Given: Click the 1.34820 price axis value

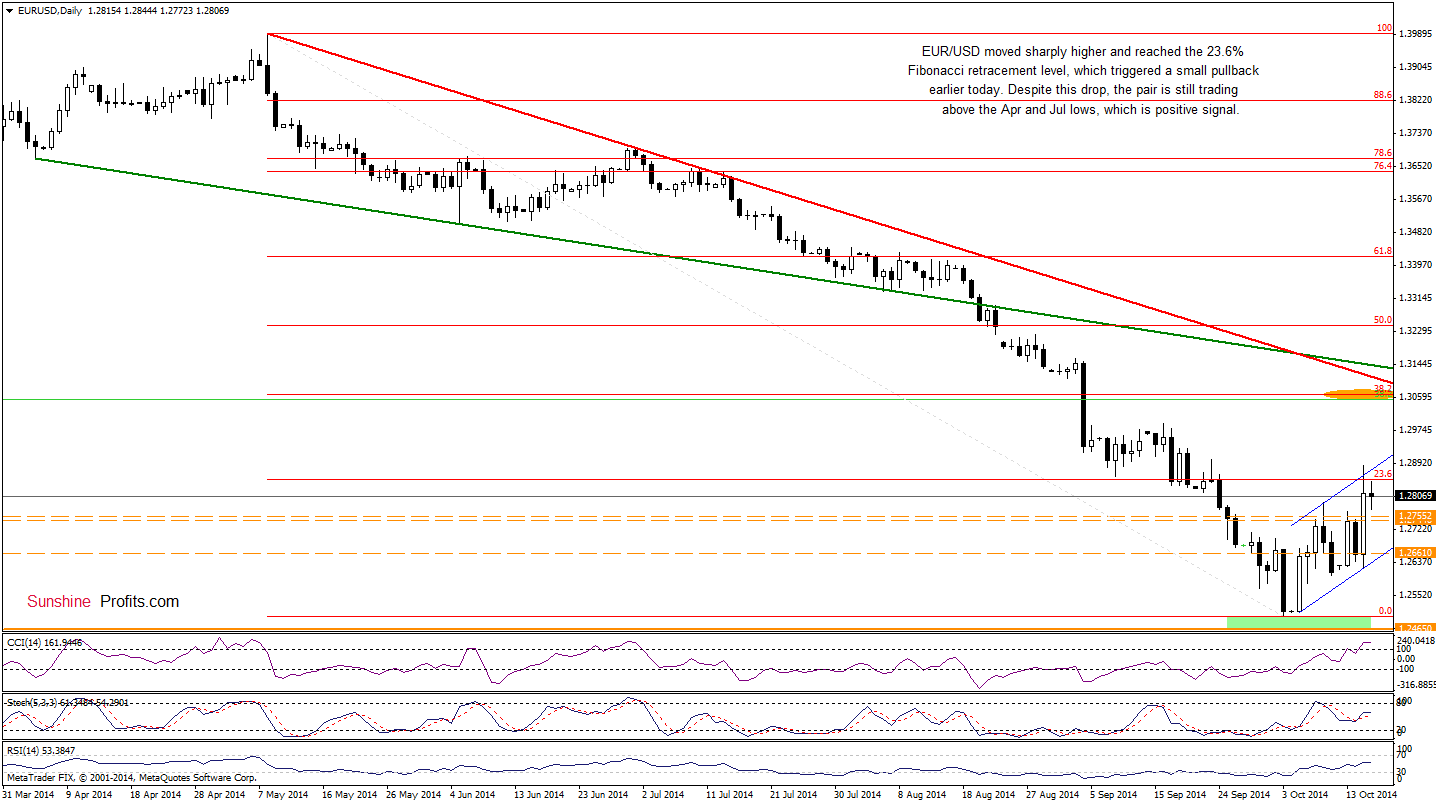Looking at the screenshot, I should coord(1418,232).
